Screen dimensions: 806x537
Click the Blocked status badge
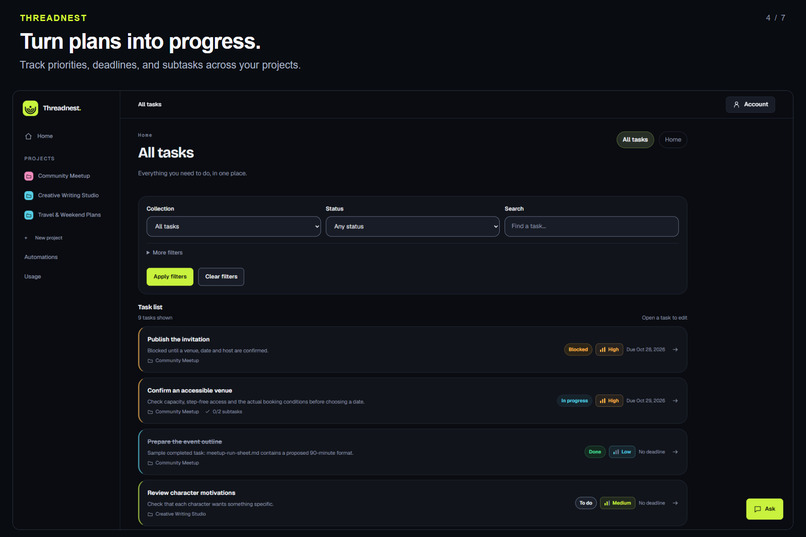coord(578,349)
